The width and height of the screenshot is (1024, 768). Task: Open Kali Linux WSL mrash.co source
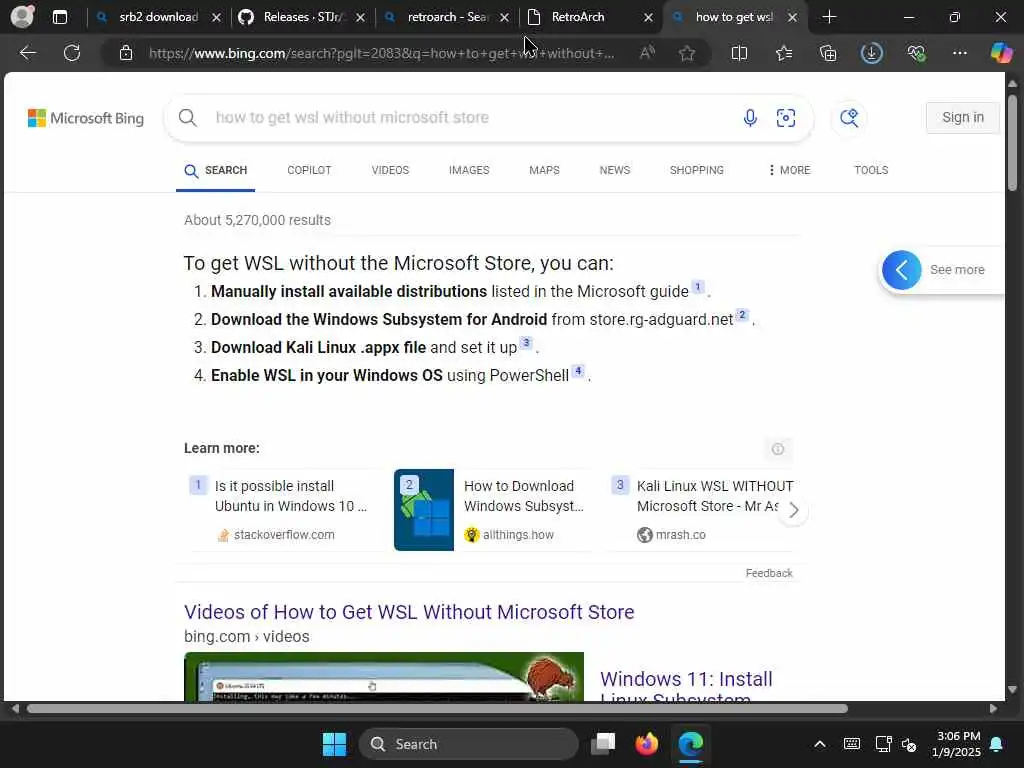[702, 510]
